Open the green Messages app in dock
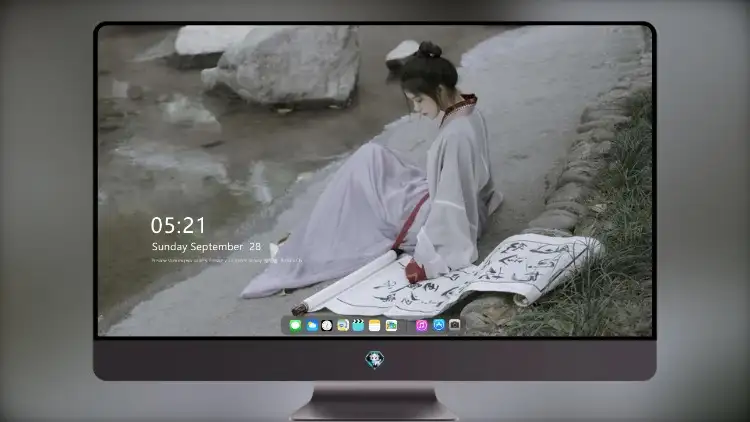Screen dimensions: 750x422 pyautogui.click(x=295, y=326)
